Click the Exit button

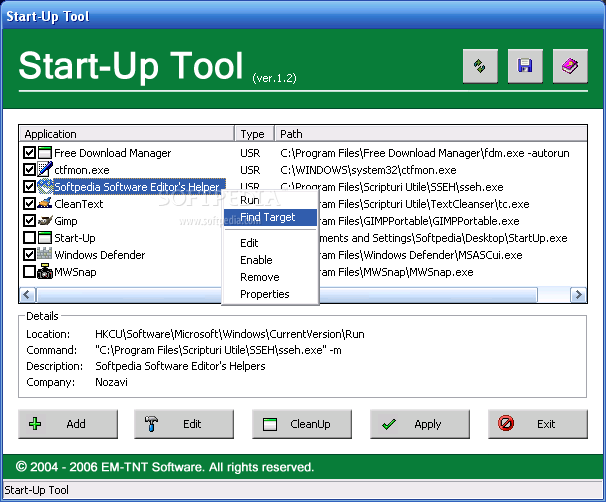(x=538, y=424)
